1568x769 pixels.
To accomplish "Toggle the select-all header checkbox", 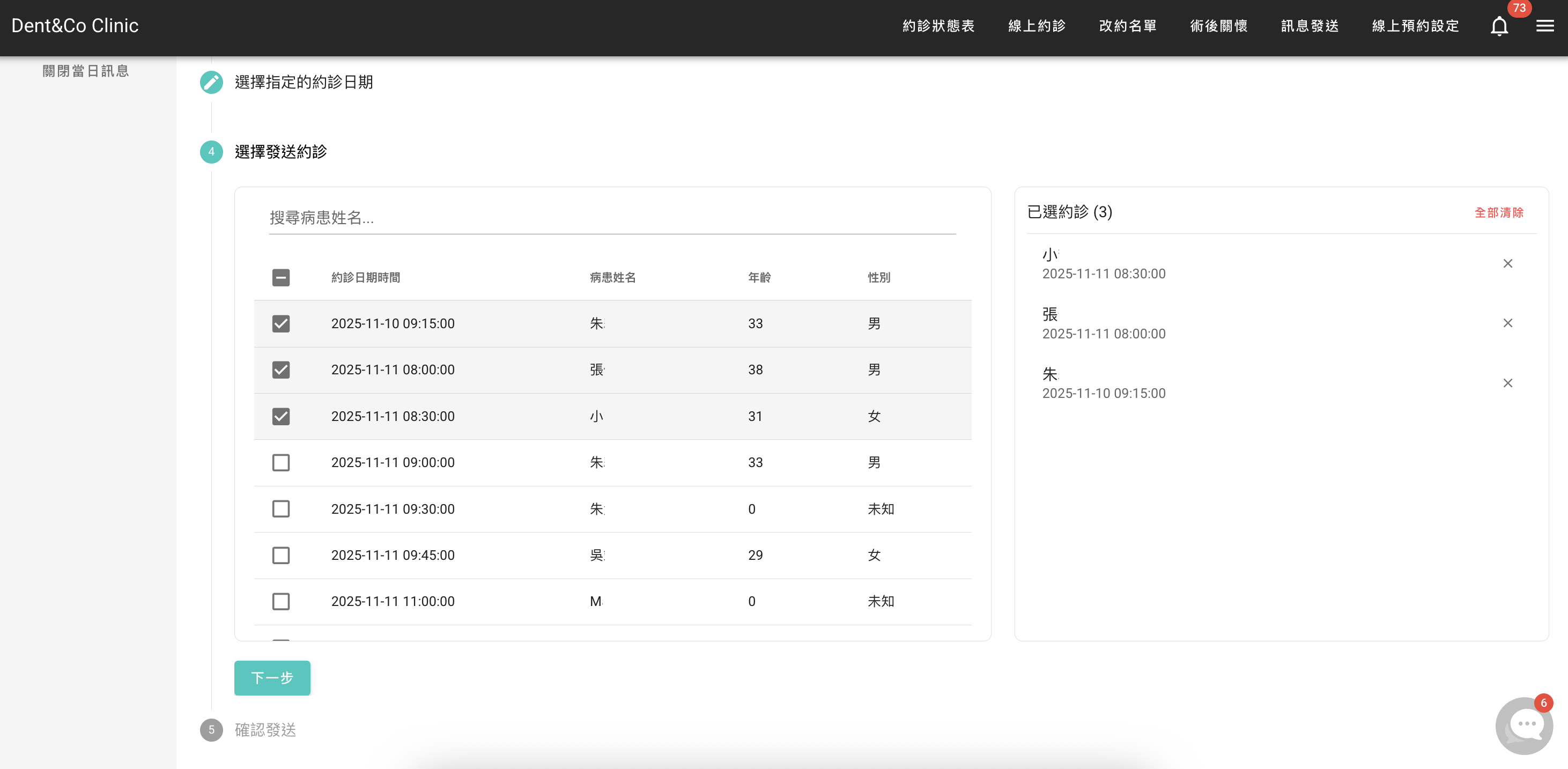I will [280, 278].
